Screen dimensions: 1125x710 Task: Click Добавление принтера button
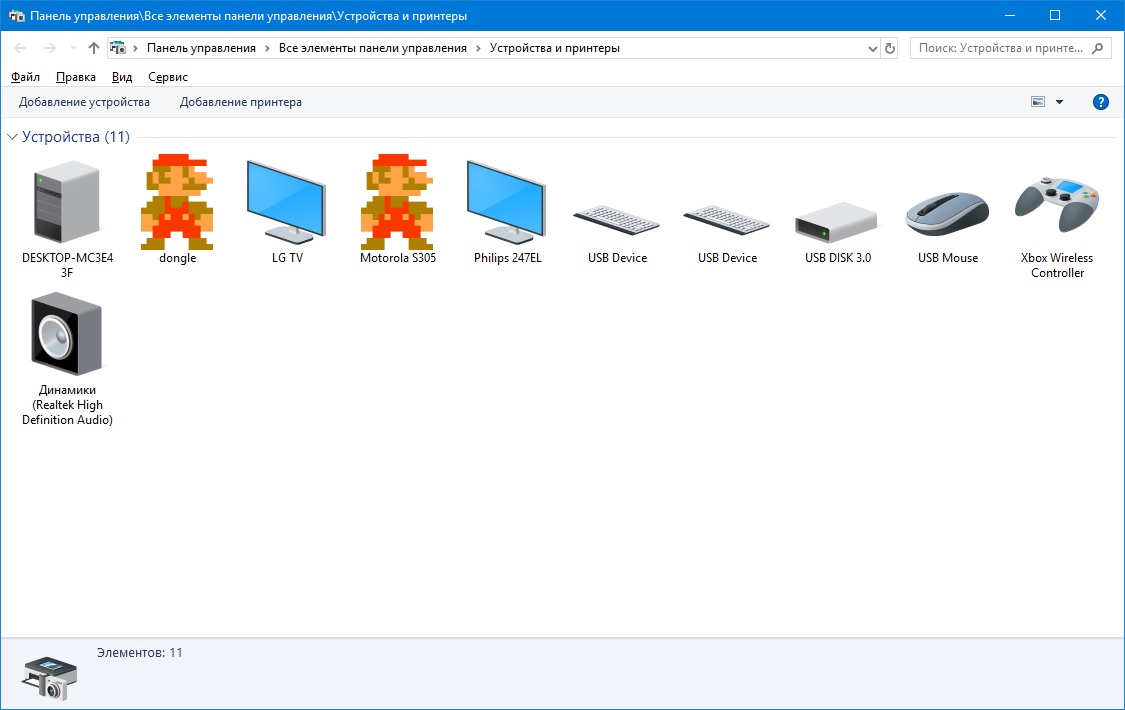point(240,102)
